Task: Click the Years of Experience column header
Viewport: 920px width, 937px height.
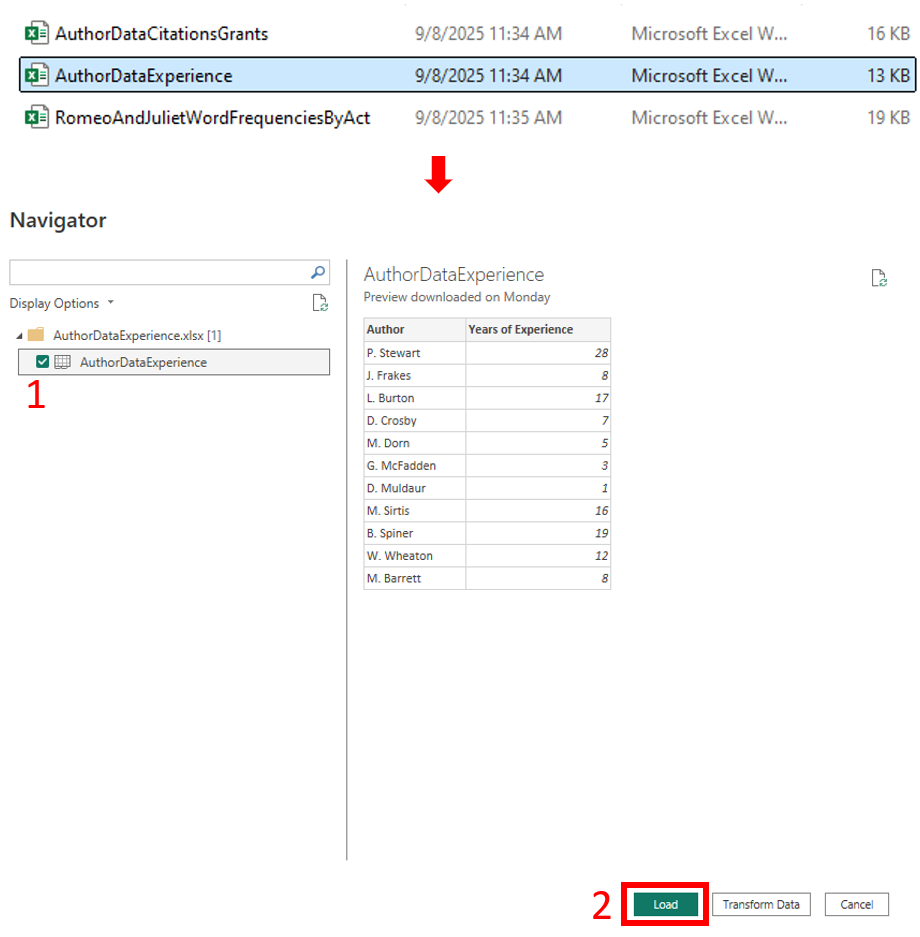Action: coord(538,329)
